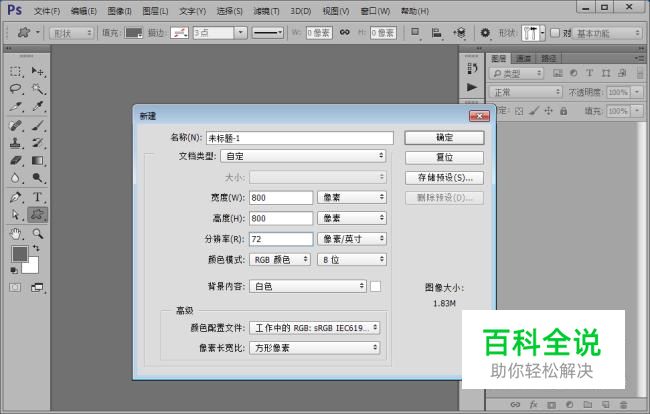Select the Blur tool
Image resolution: width=650 pixels, height=414 pixels.
pyautogui.click(x=16, y=178)
